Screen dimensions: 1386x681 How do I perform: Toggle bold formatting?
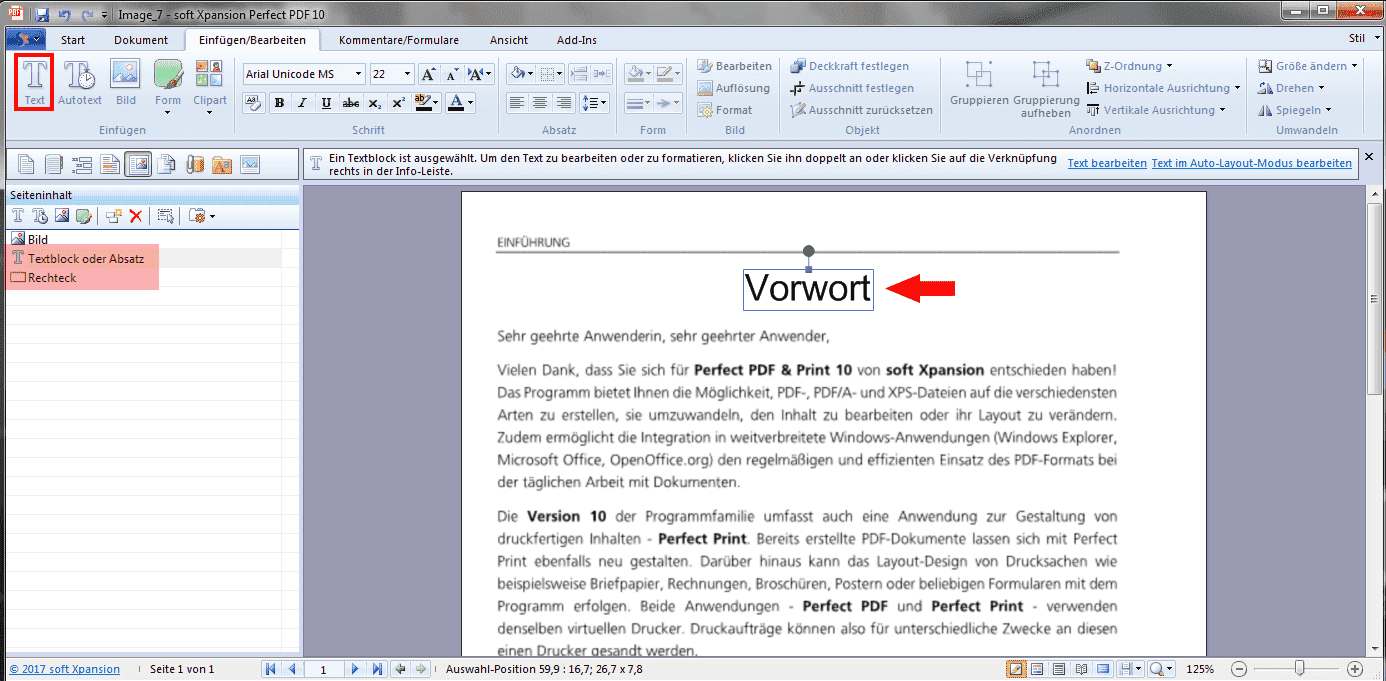click(x=279, y=103)
